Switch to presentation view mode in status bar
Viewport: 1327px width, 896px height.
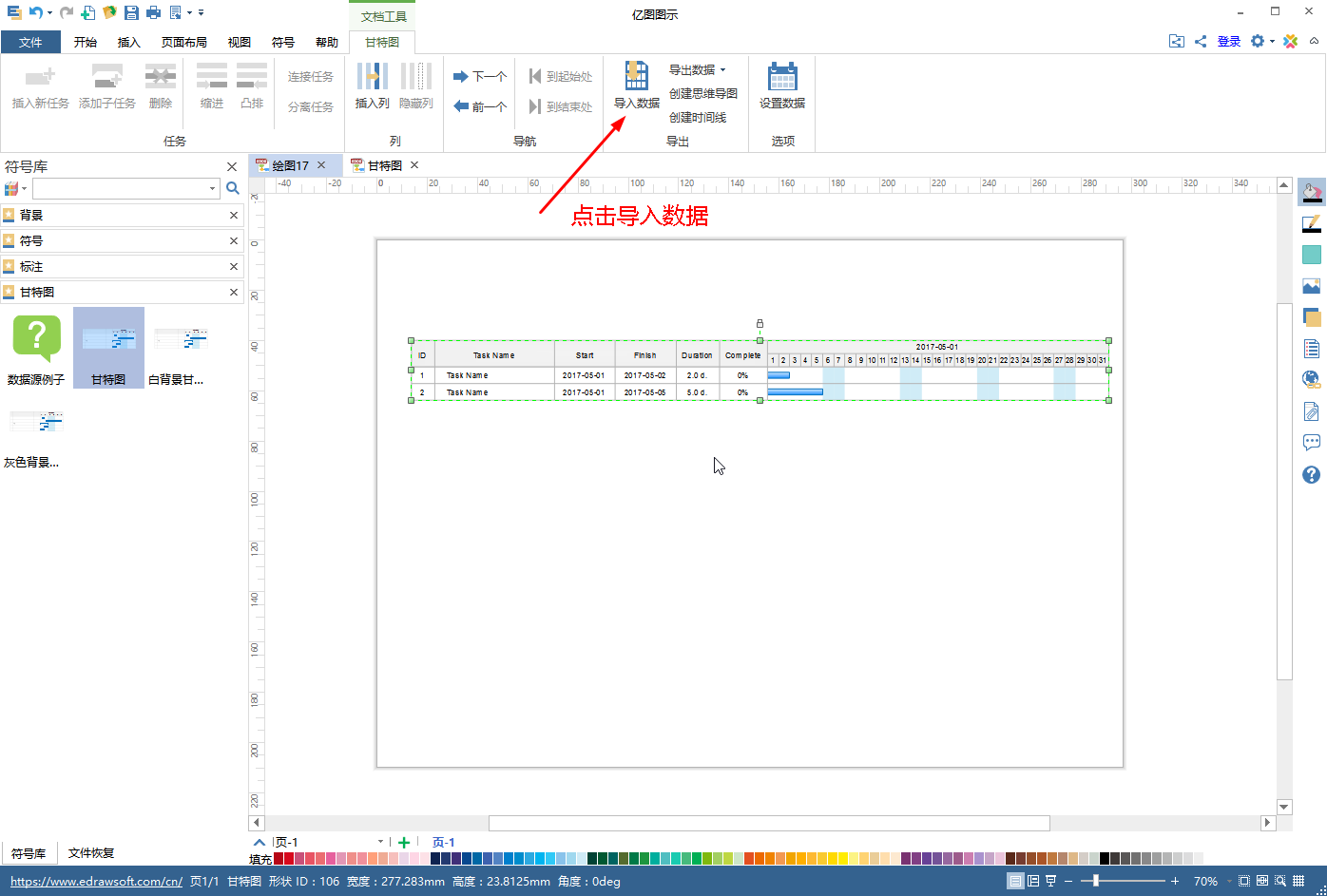point(1050,881)
